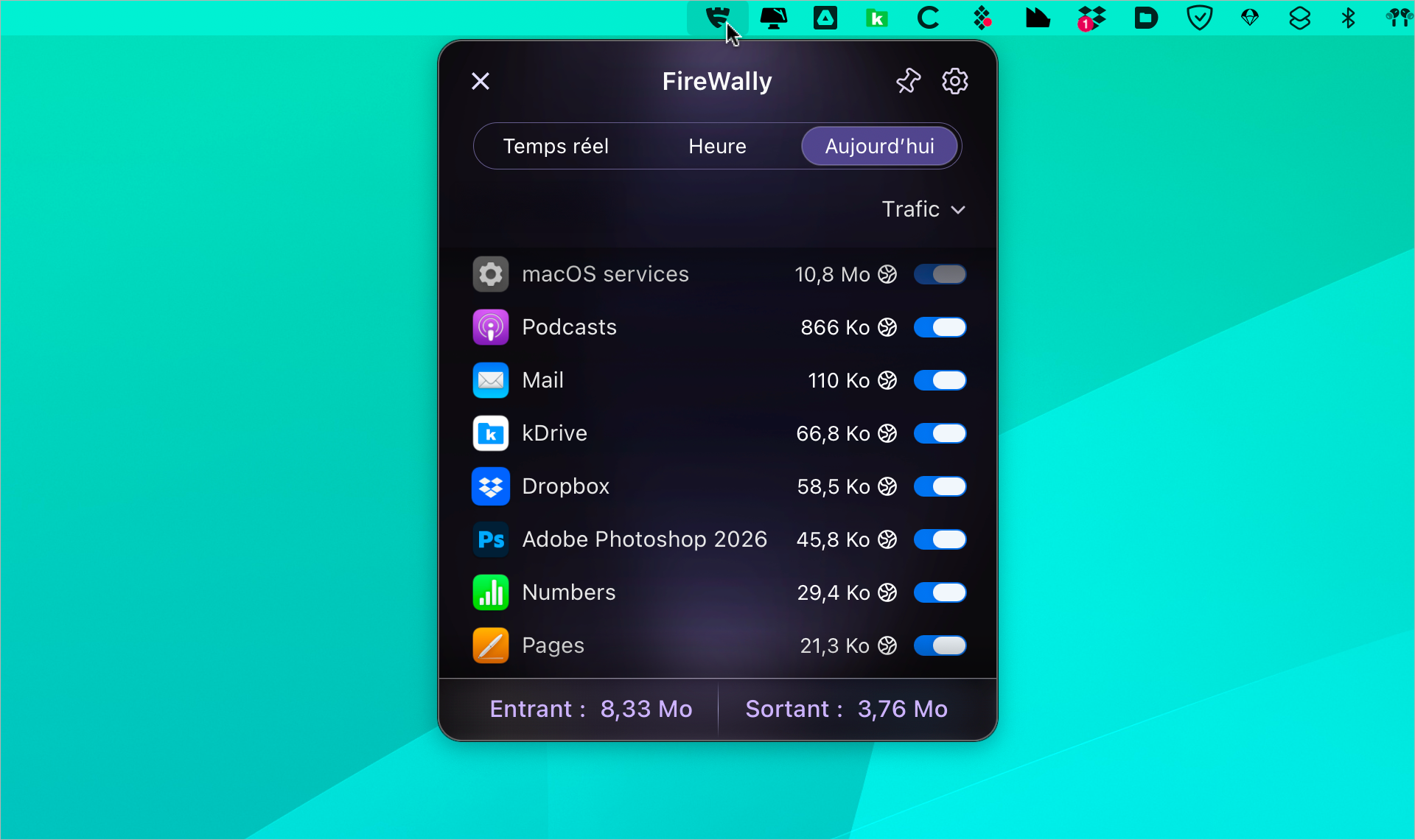Click the Adobe Photoshop 2026 Ps icon

pos(490,539)
